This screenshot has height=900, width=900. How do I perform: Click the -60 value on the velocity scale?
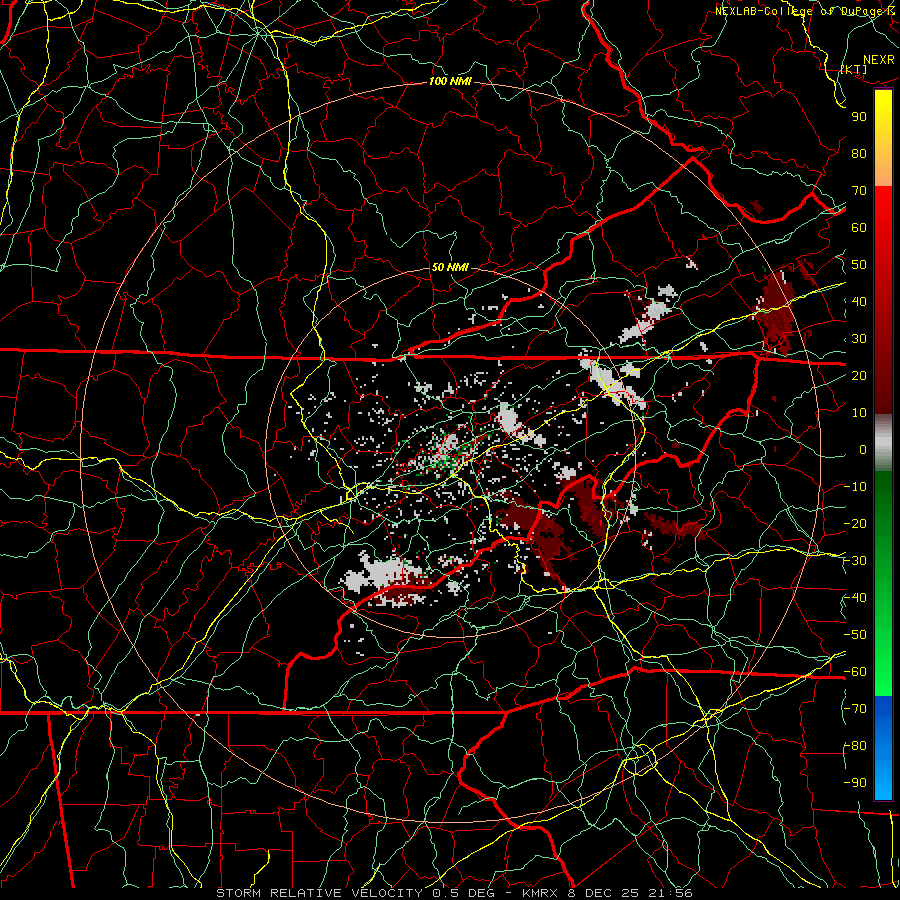pyautogui.click(x=855, y=672)
